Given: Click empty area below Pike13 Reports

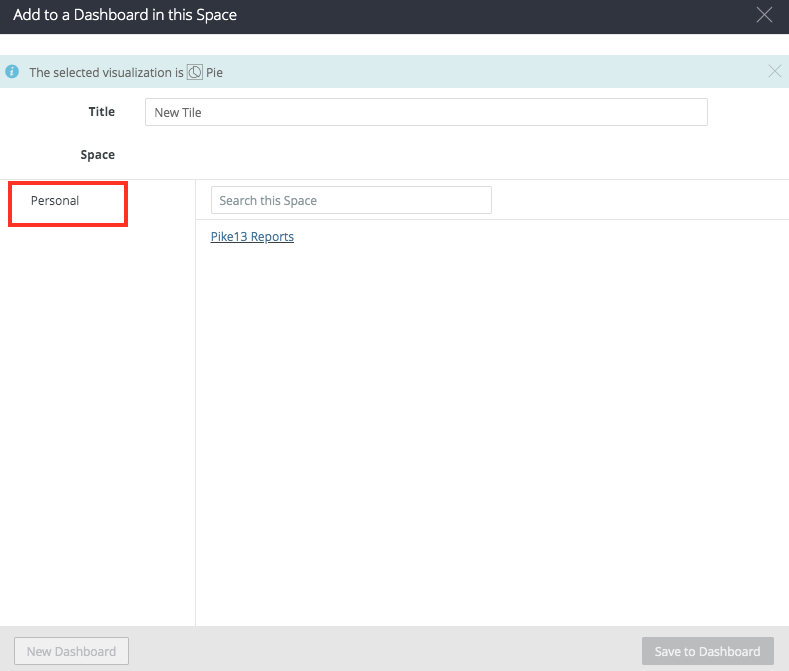Looking at the screenshot, I should coord(490,420).
